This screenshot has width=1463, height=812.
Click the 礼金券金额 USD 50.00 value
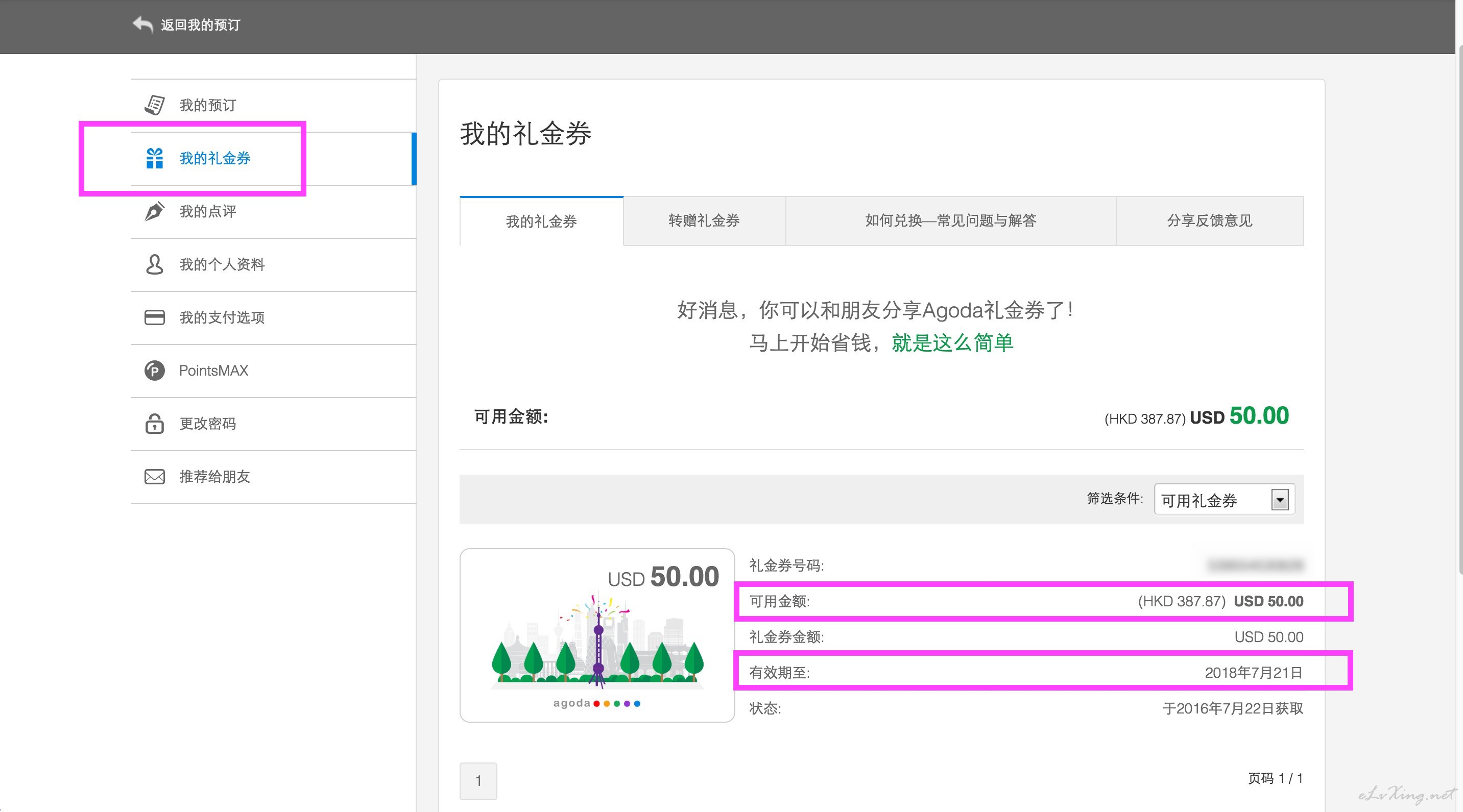click(x=1269, y=636)
